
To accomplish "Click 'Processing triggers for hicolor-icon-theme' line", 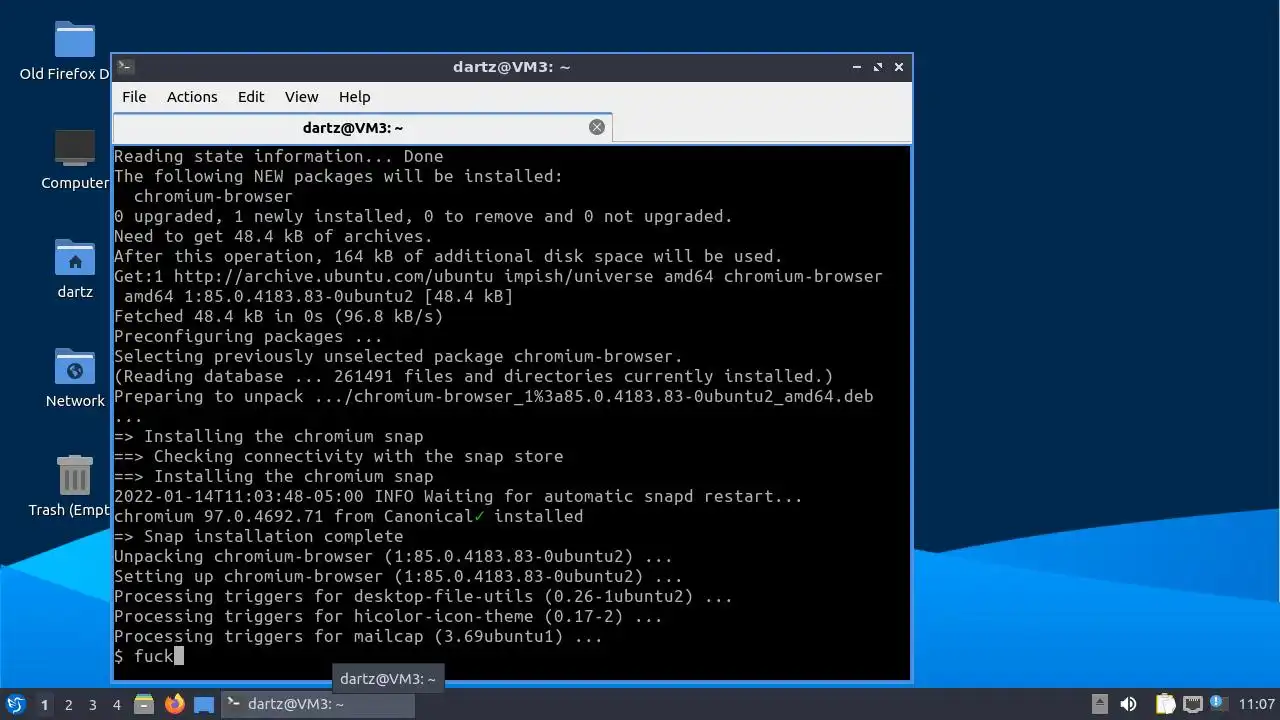I will click(388, 616).
